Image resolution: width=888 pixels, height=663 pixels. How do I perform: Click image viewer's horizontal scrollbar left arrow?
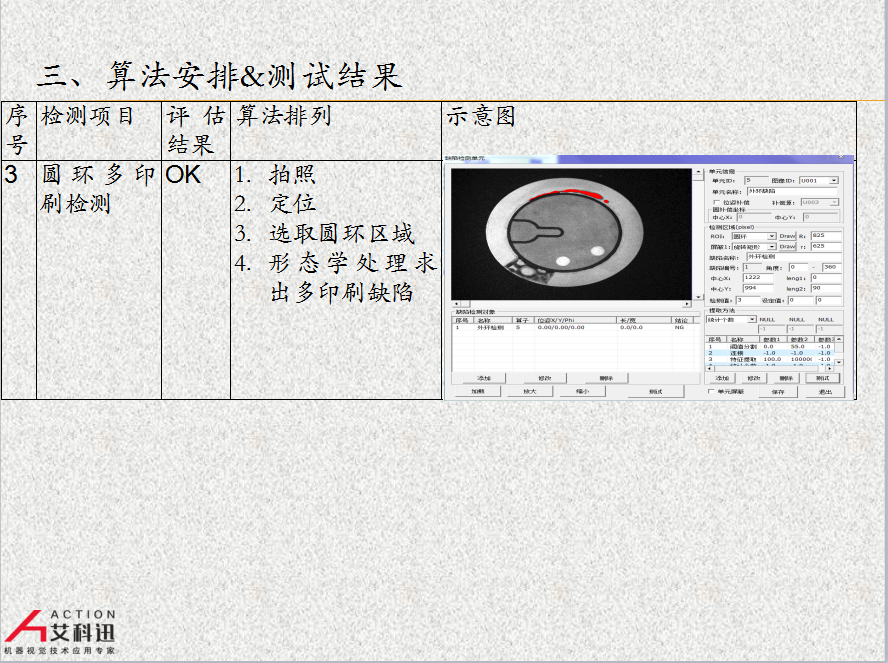tap(456, 304)
